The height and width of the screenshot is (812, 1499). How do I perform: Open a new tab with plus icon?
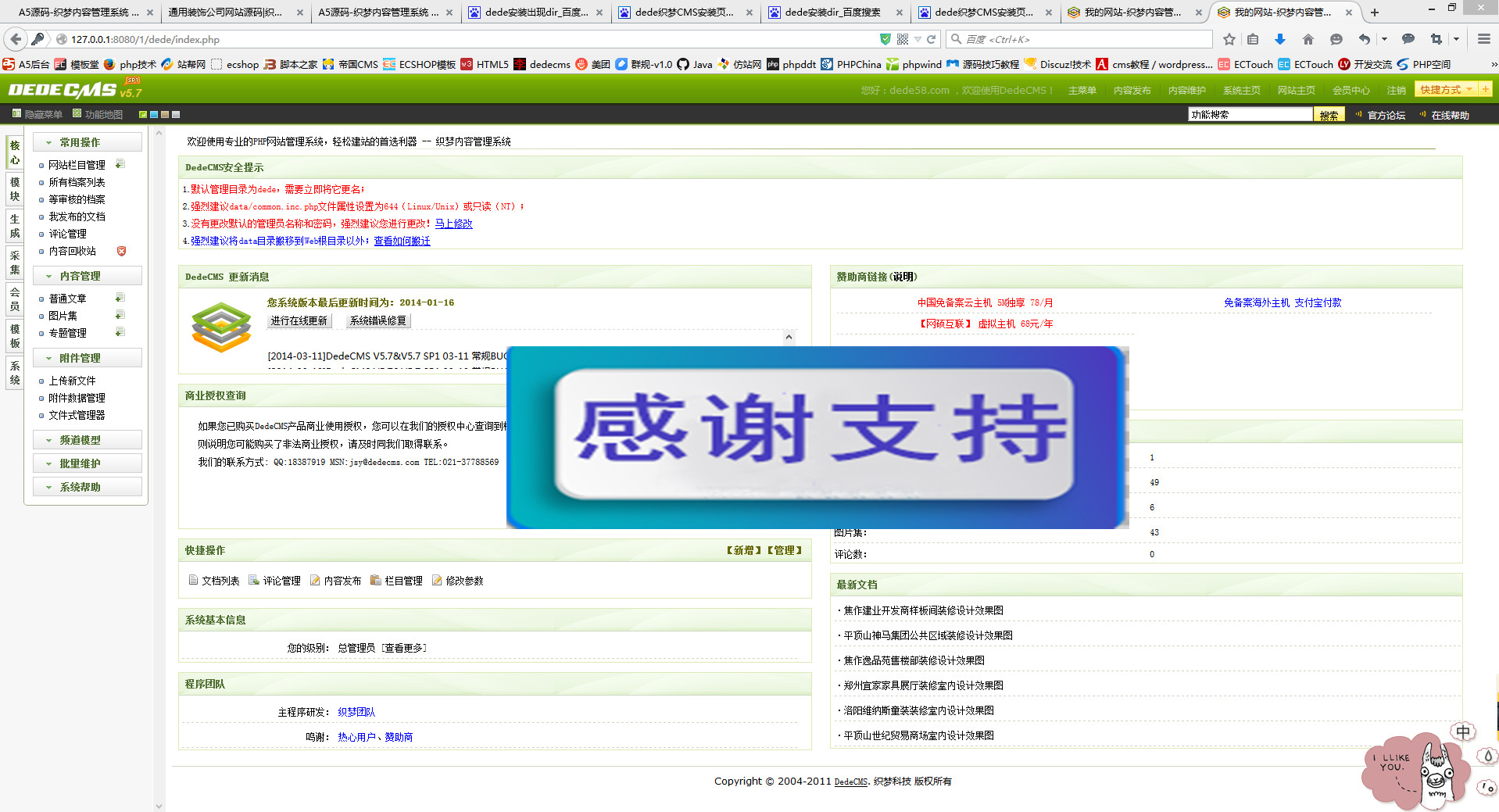[1375, 13]
